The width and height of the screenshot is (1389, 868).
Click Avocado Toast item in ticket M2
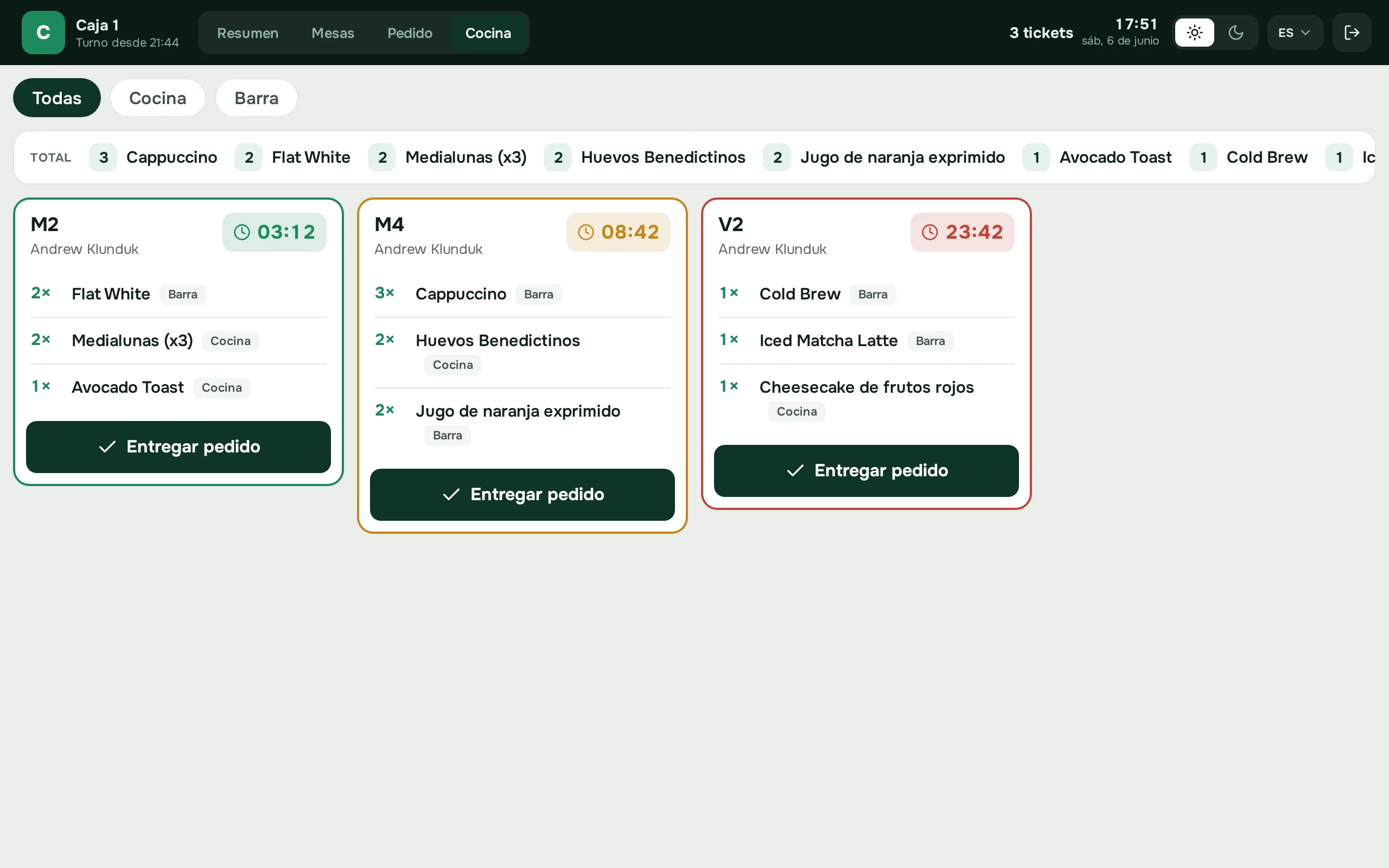pos(128,387)
